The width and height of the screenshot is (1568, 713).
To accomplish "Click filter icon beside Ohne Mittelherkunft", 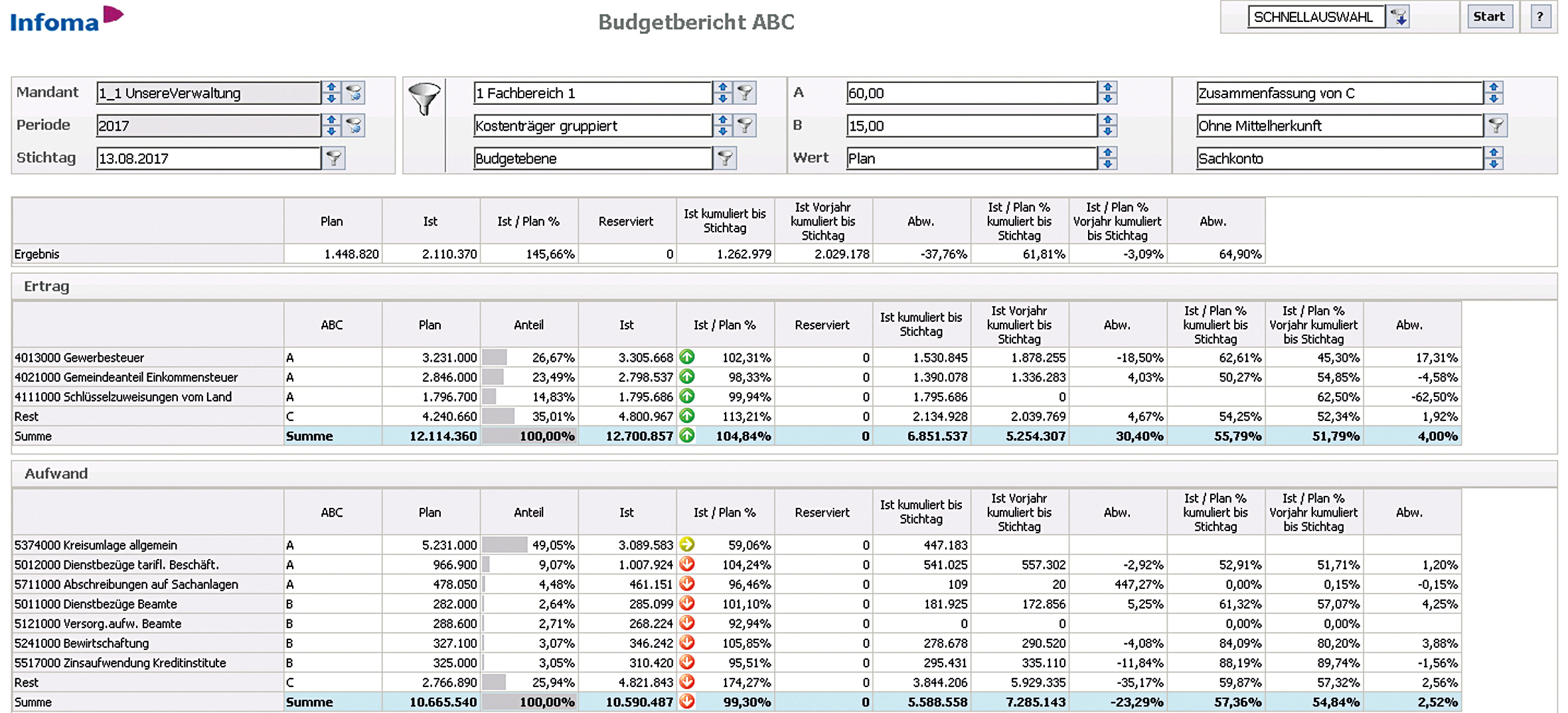I will pos(1496,125).
